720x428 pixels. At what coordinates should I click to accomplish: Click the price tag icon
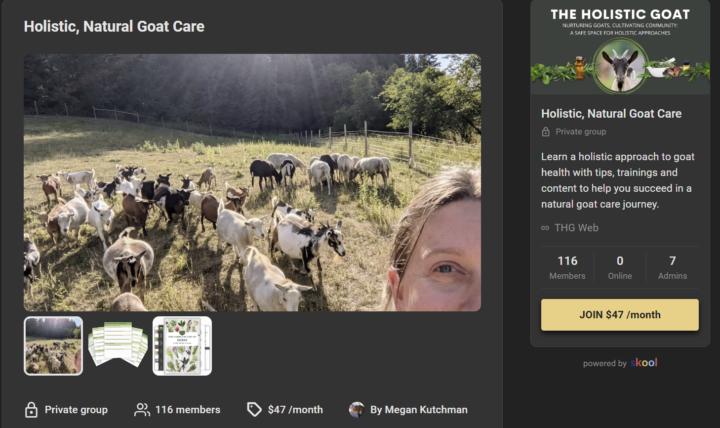(254, 409)
